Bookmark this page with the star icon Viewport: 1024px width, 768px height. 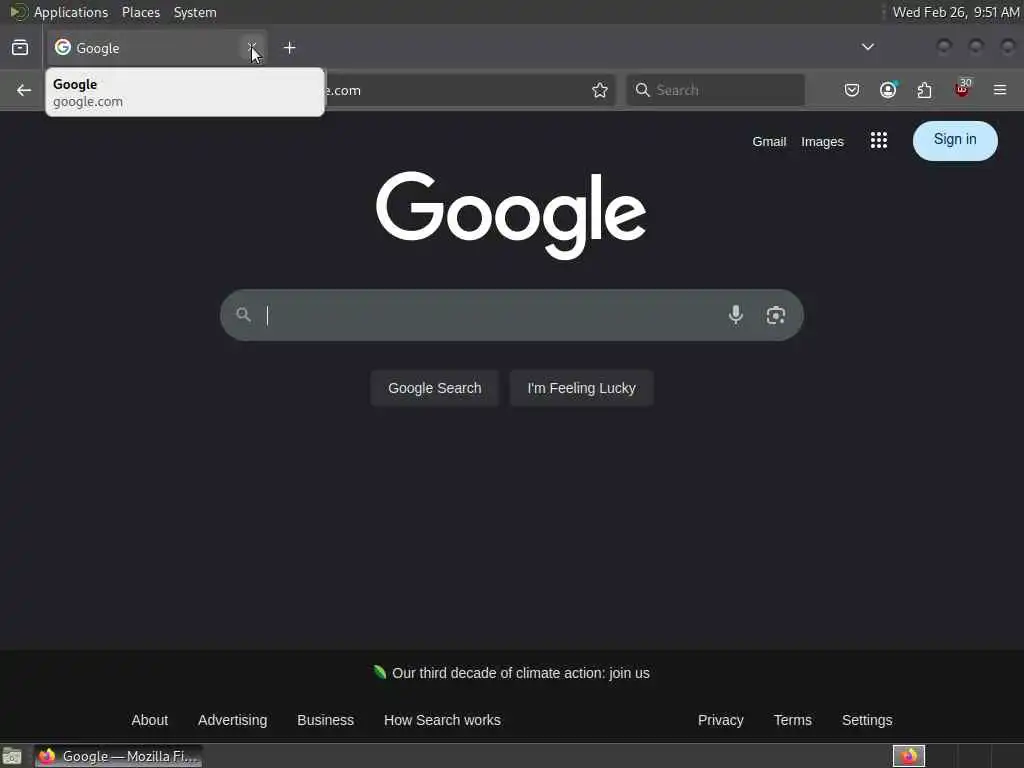tap(600, 90)
